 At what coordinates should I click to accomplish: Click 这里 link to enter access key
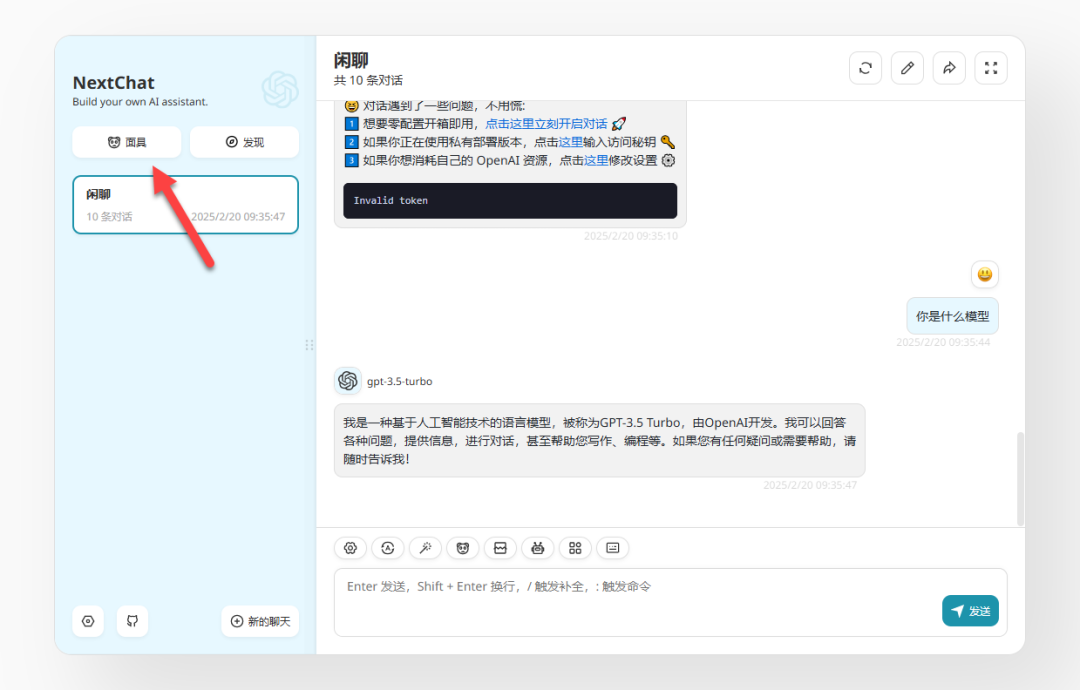point(570,142)
